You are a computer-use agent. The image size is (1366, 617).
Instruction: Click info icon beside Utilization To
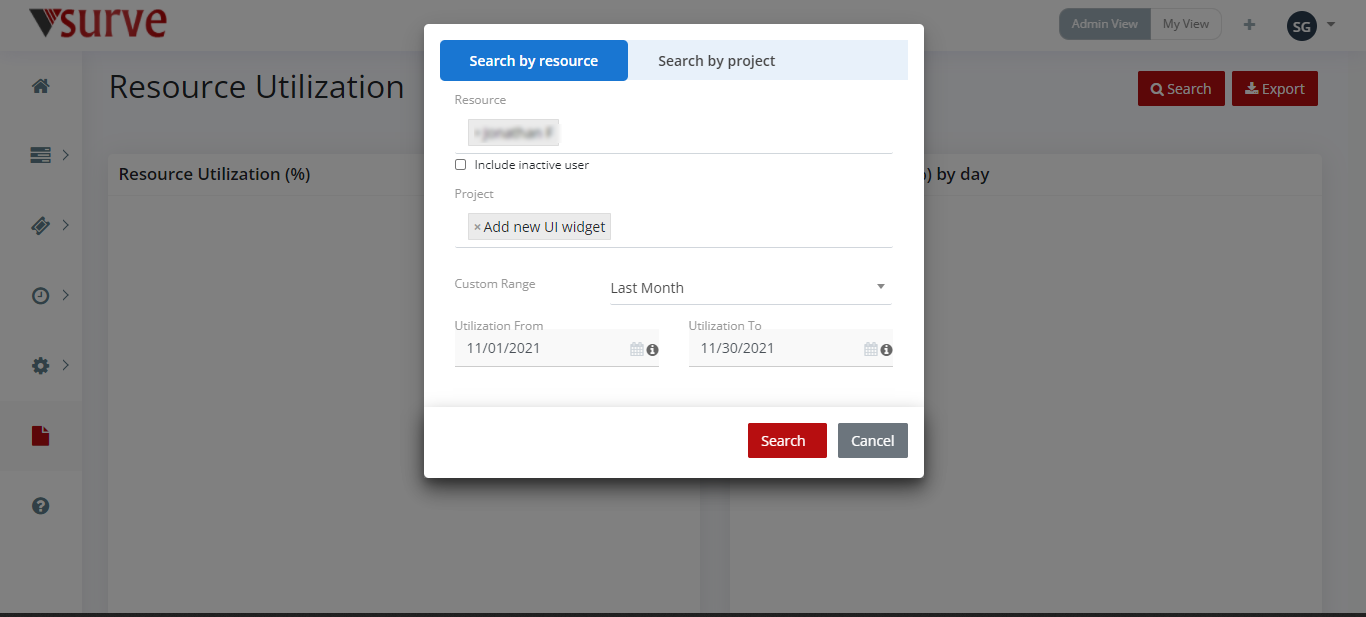click(x=887, y=350)
